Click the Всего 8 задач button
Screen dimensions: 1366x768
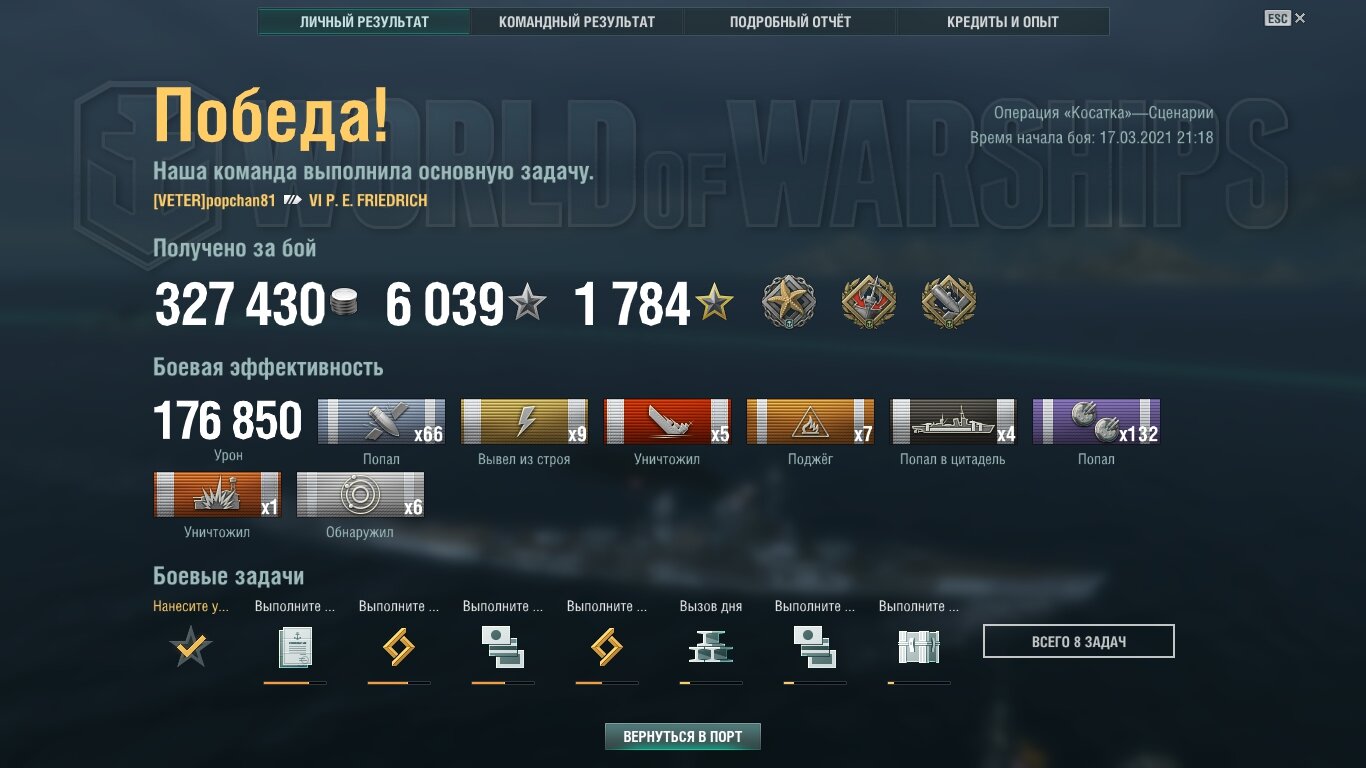point(1079,642)
